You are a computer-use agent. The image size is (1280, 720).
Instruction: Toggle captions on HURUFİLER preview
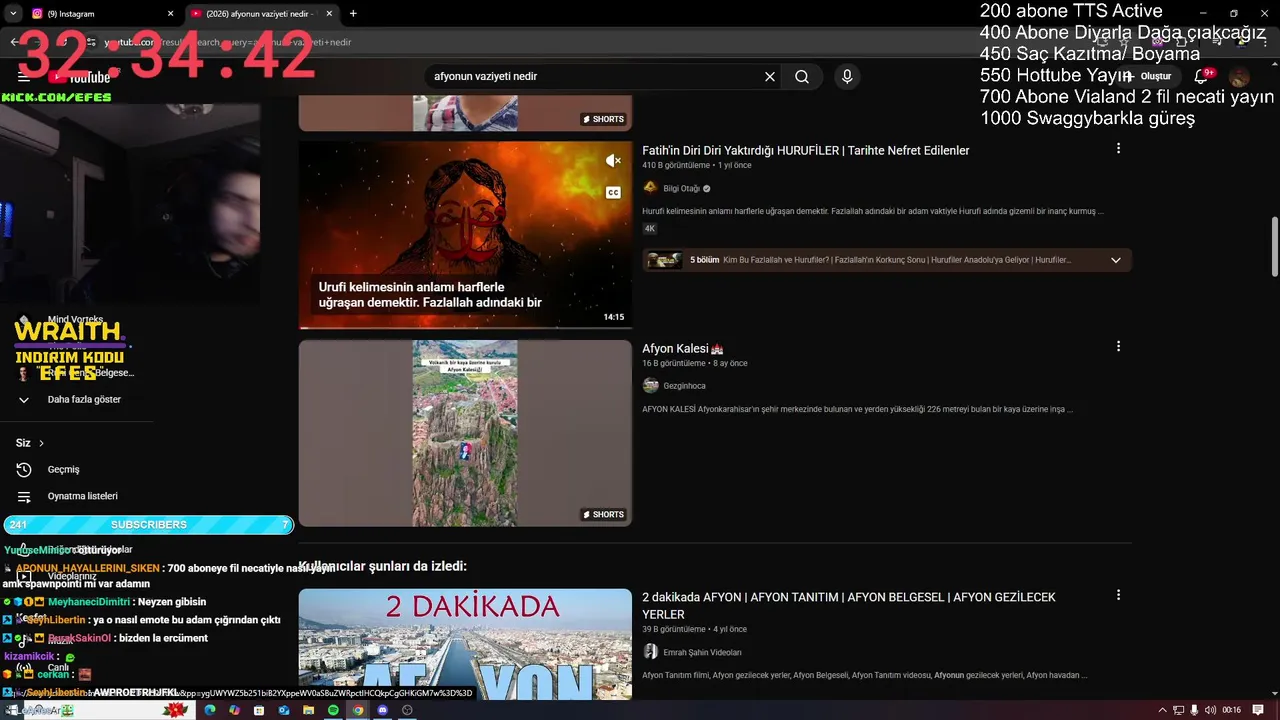pos(613,192)
